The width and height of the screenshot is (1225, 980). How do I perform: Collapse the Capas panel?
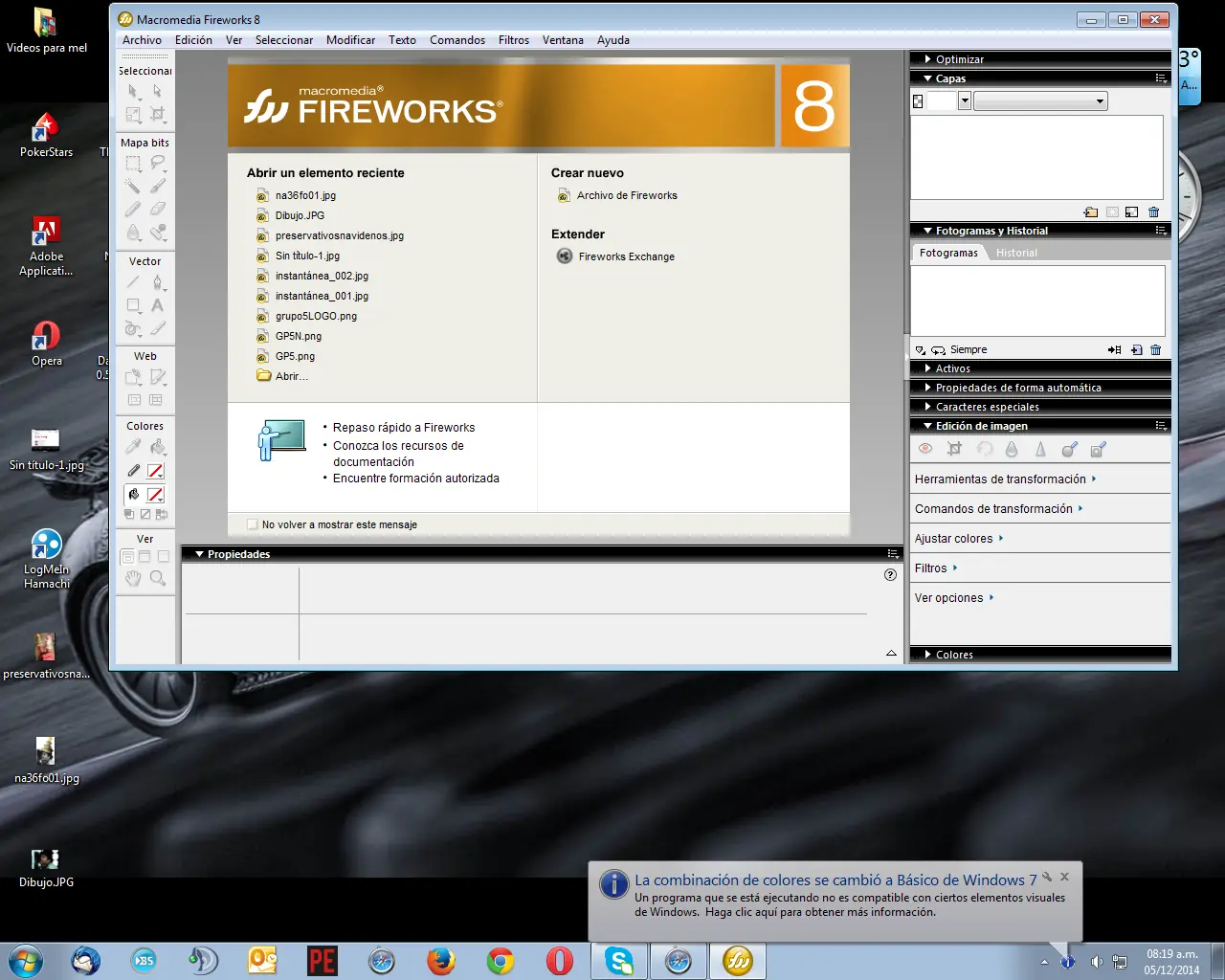coord(927,78)
